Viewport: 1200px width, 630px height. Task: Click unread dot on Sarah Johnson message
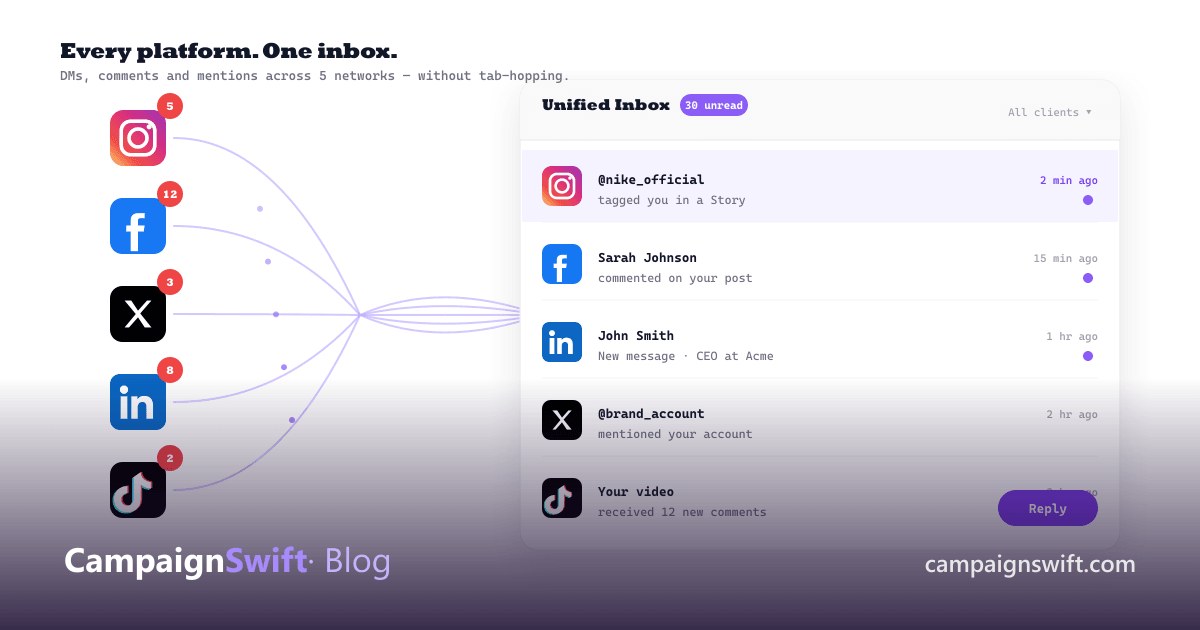pos(1088,278)
